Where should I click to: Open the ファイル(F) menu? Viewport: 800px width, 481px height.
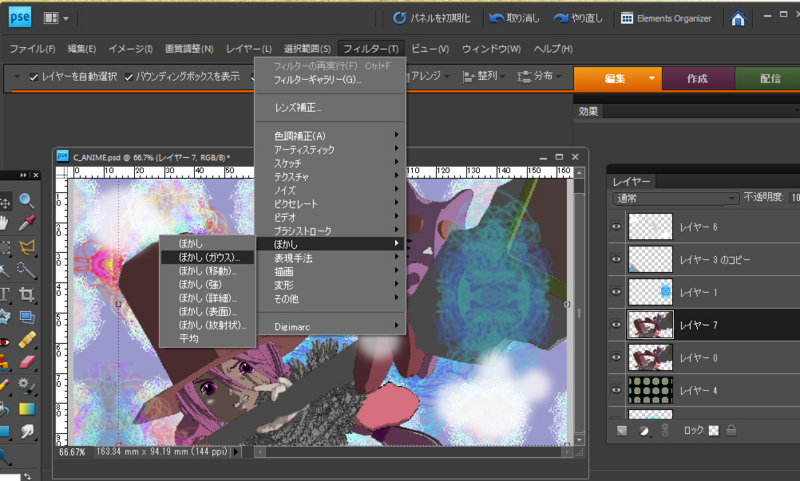33,49
